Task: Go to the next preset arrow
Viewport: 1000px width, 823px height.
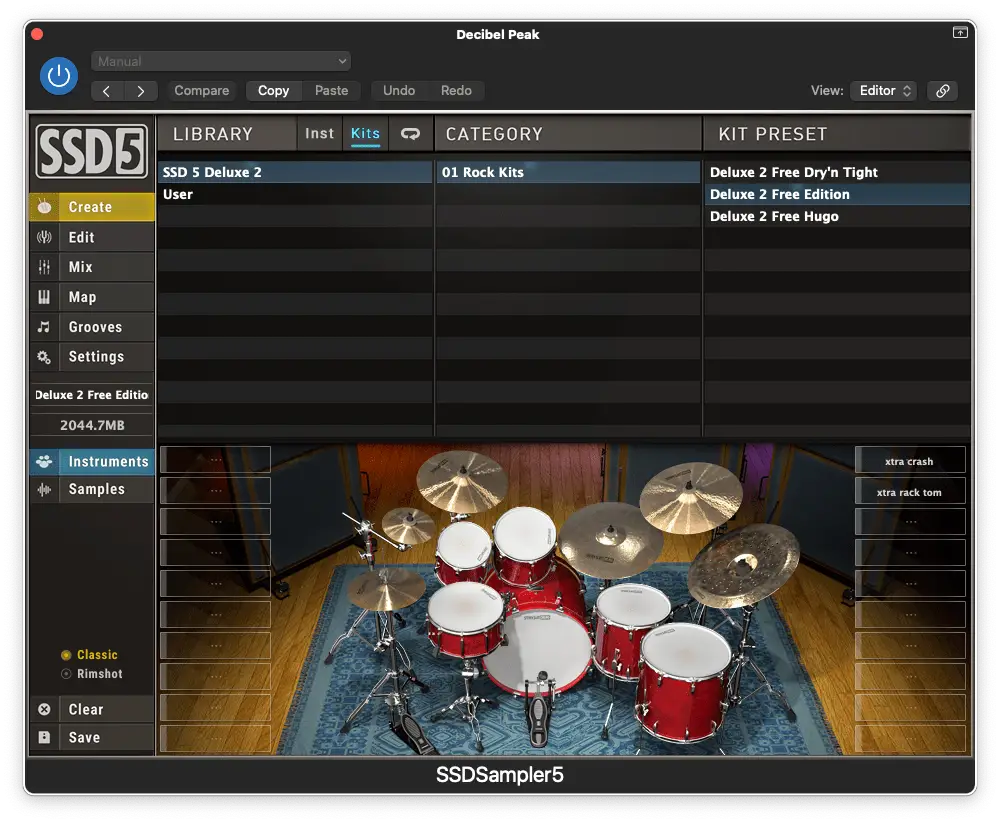Action: [140, 91]
